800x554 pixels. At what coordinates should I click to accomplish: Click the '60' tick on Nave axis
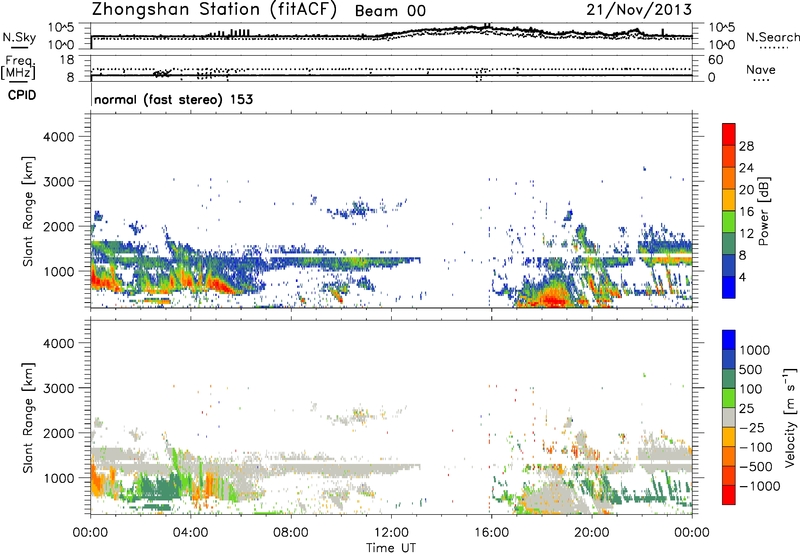tap(715, 59)
